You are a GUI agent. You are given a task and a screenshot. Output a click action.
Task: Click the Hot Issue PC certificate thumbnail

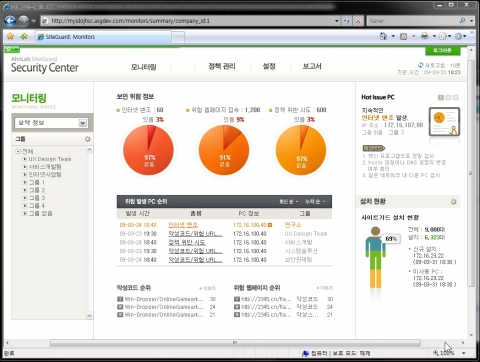(444, 122)
